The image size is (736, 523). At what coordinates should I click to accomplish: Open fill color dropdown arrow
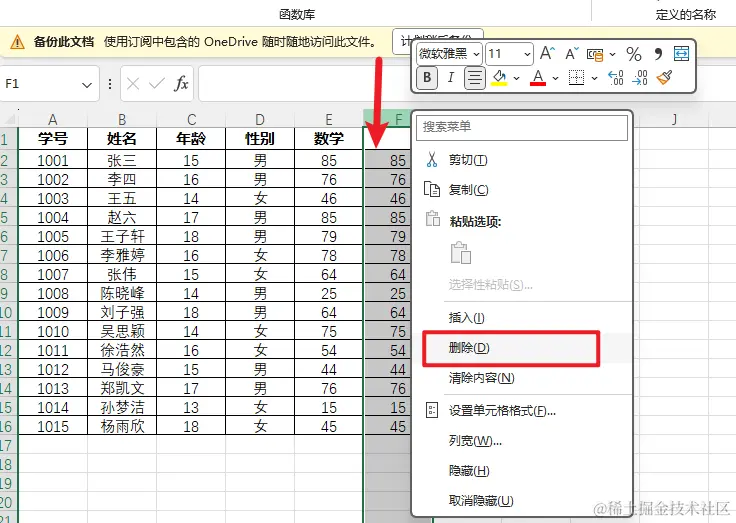click(516, 78)
